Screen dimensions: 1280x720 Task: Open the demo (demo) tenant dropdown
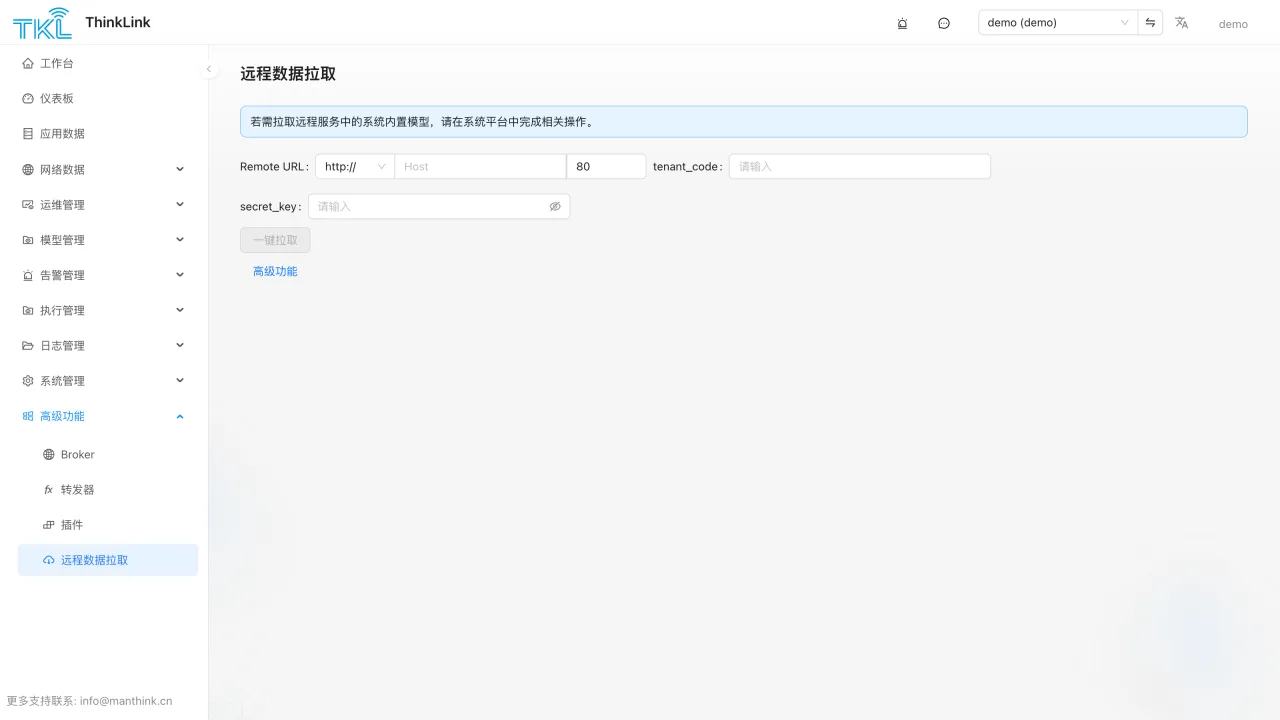point(1058,23)
